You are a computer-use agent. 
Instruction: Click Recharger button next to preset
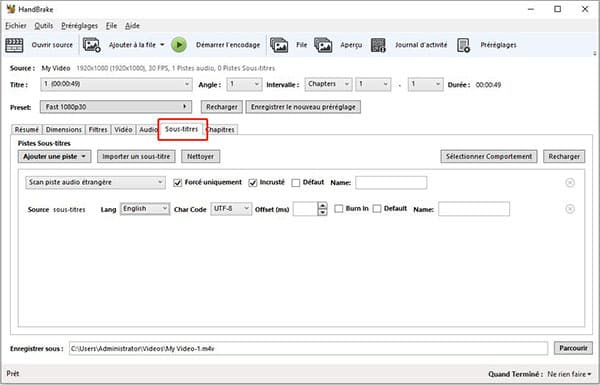pos(222,107)
